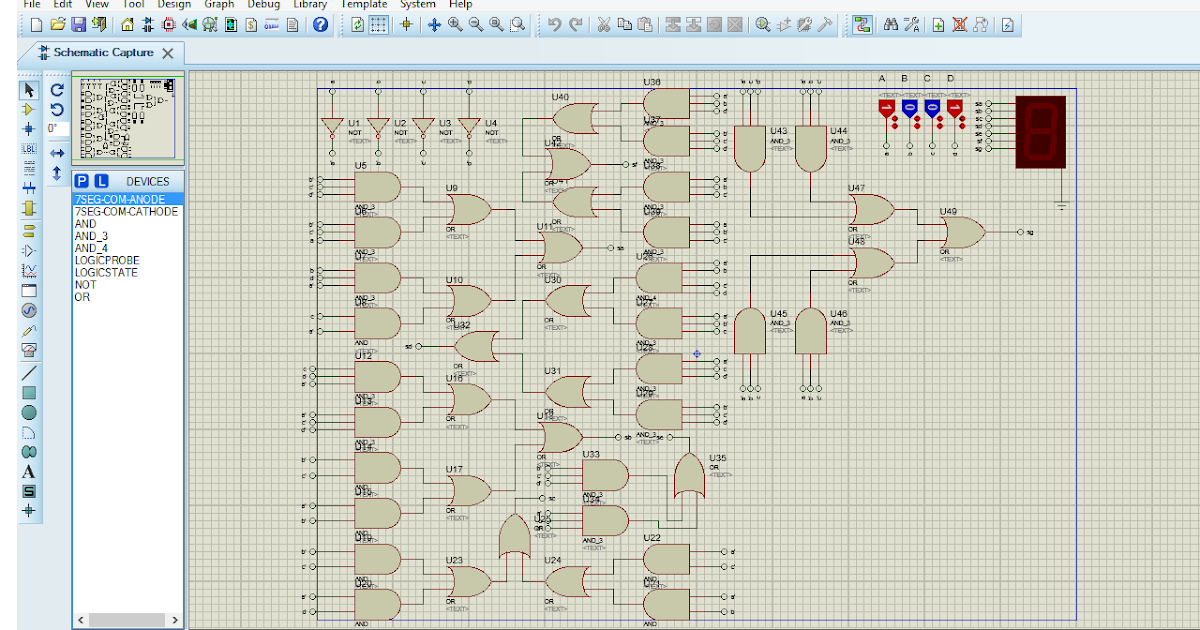The height and width of the screenshot is (630, 1200).
Task: Click the Search and Tag binoculars icon
Action: click(x=890, y=25)
